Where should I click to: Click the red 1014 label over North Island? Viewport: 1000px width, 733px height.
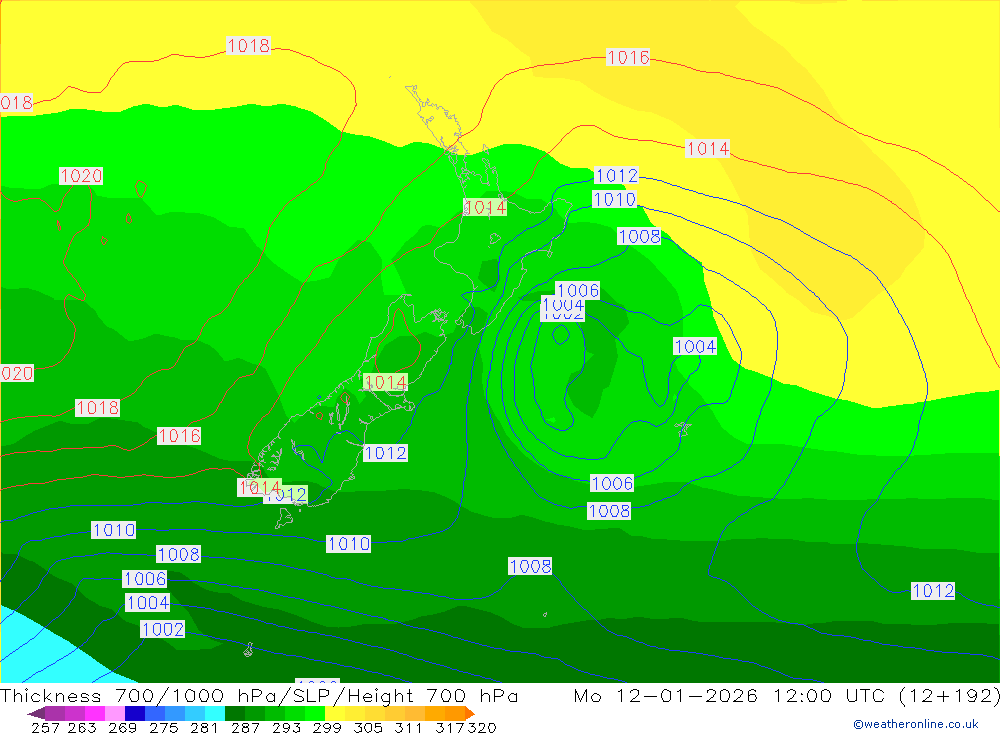(x=485, y=207)
